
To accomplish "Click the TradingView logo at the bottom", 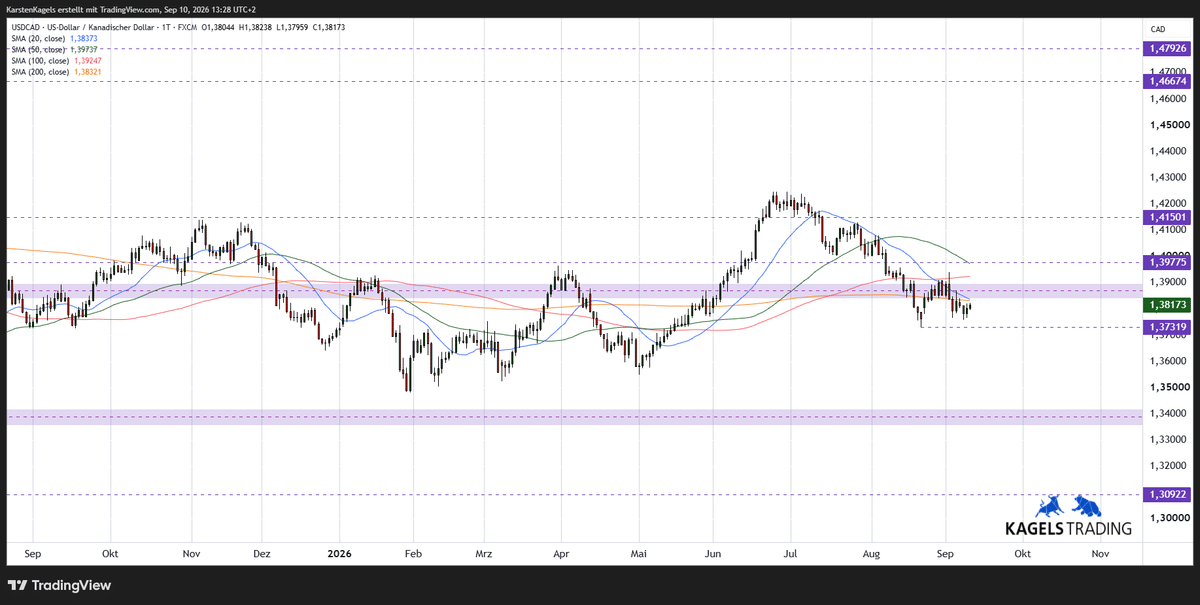I will click(x=59, y=585).
